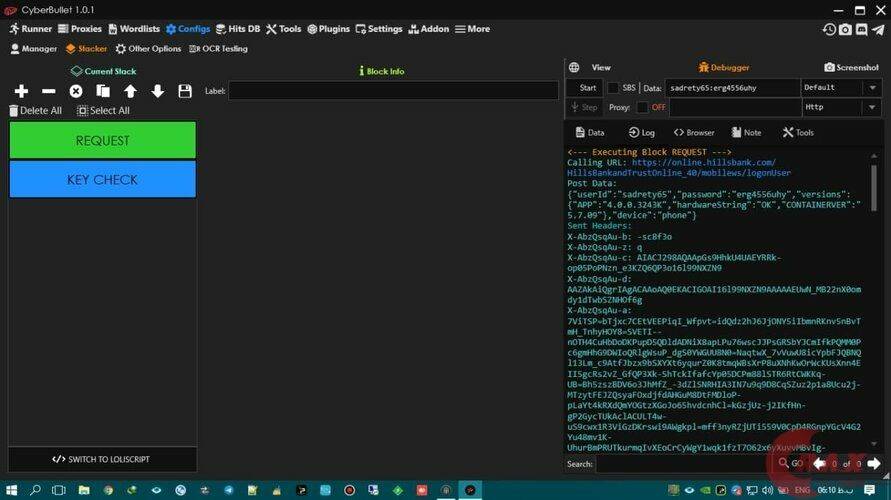
Task: Open the Http proxy type dropdown
Action: pos(840,107)
